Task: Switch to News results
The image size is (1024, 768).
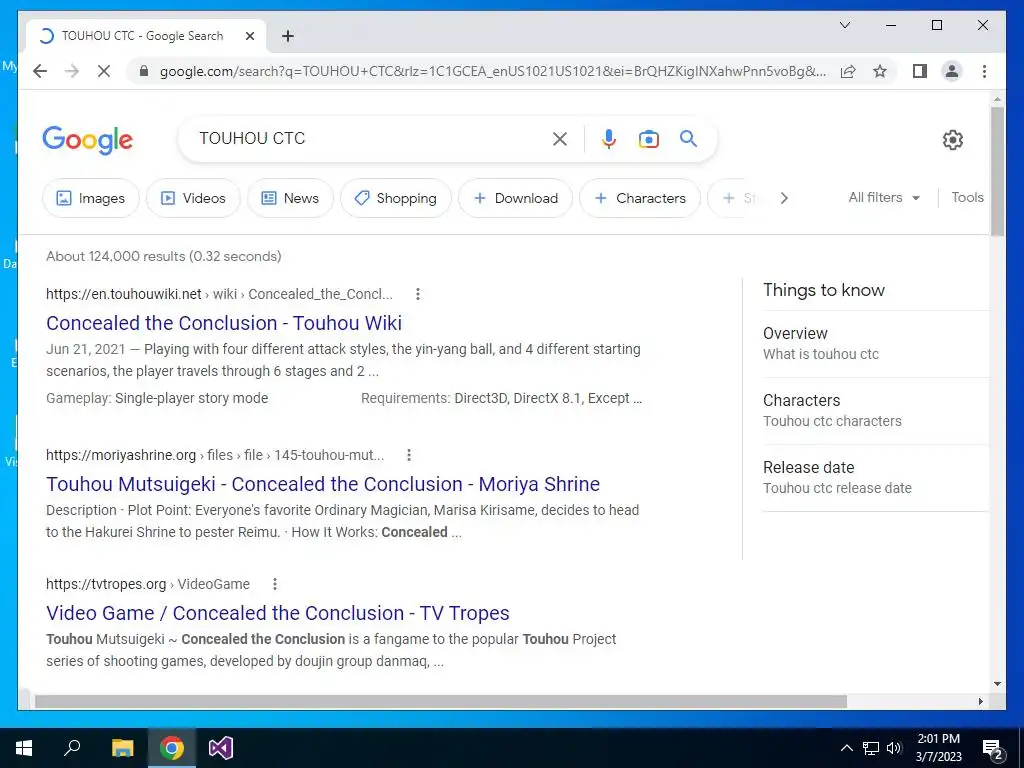Action: (x=291, y=198)
